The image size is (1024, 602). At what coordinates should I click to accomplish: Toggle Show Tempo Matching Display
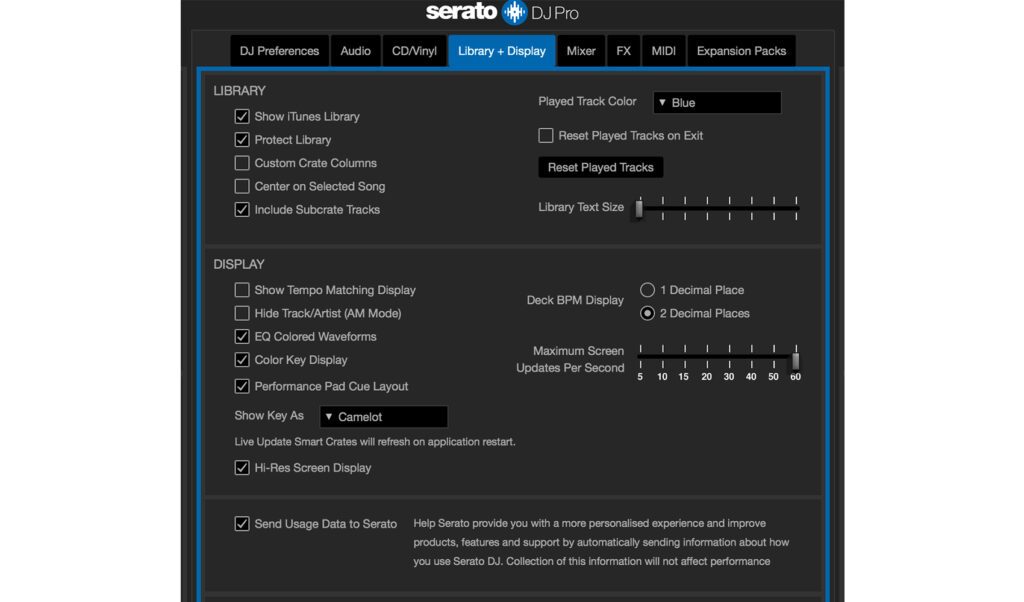click(x=242, y=290)
